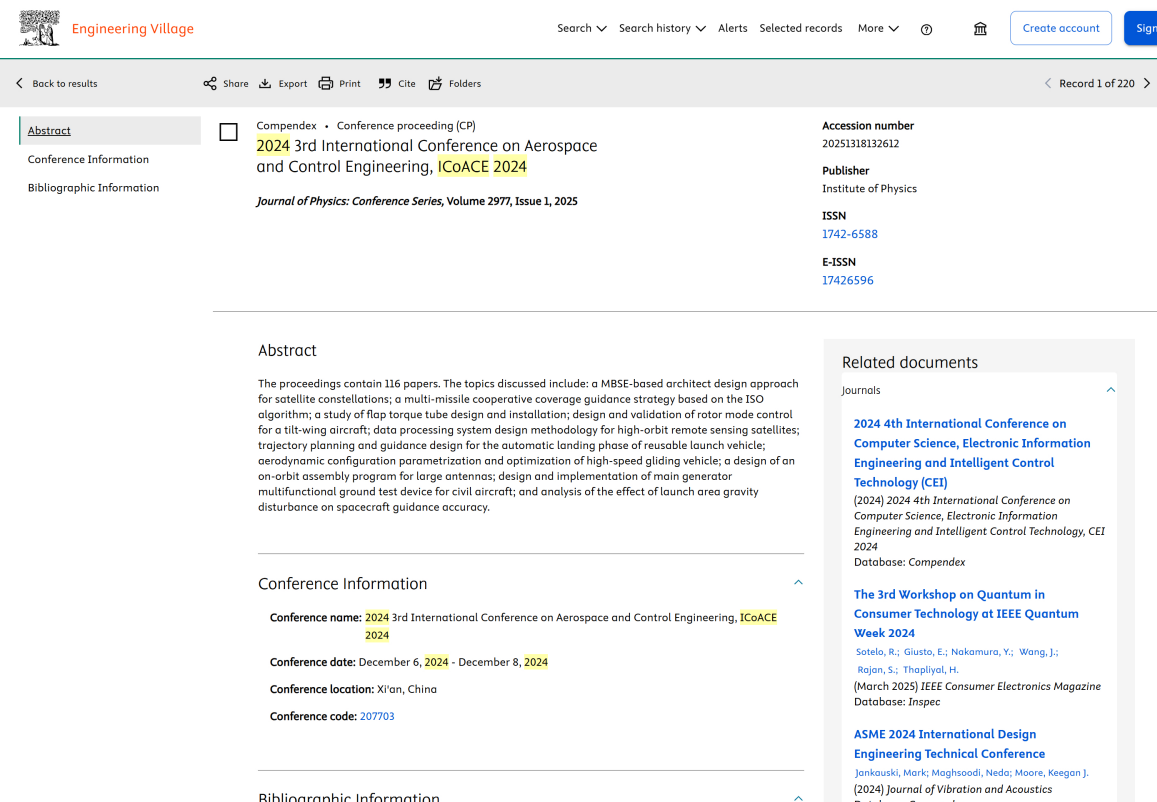The width and height of the screenshot is (1157, 802).
Task: Open Selected records page
Action: (801, 28)
